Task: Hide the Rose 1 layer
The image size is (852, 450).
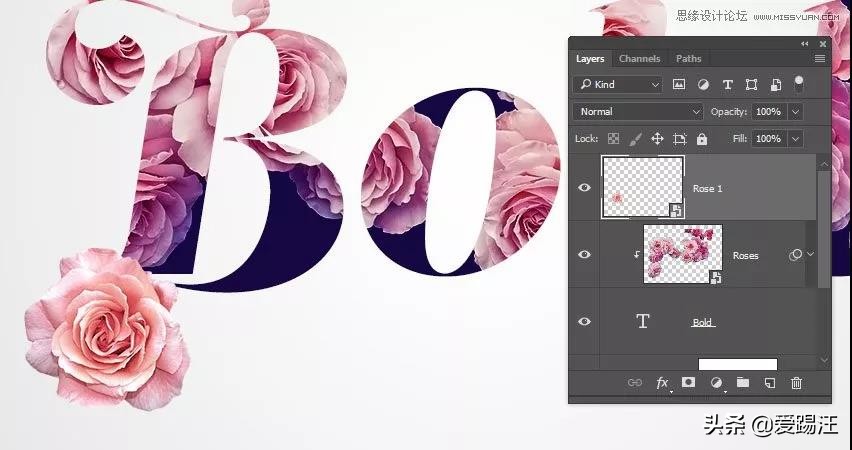Action: click(x=584, y=188)
